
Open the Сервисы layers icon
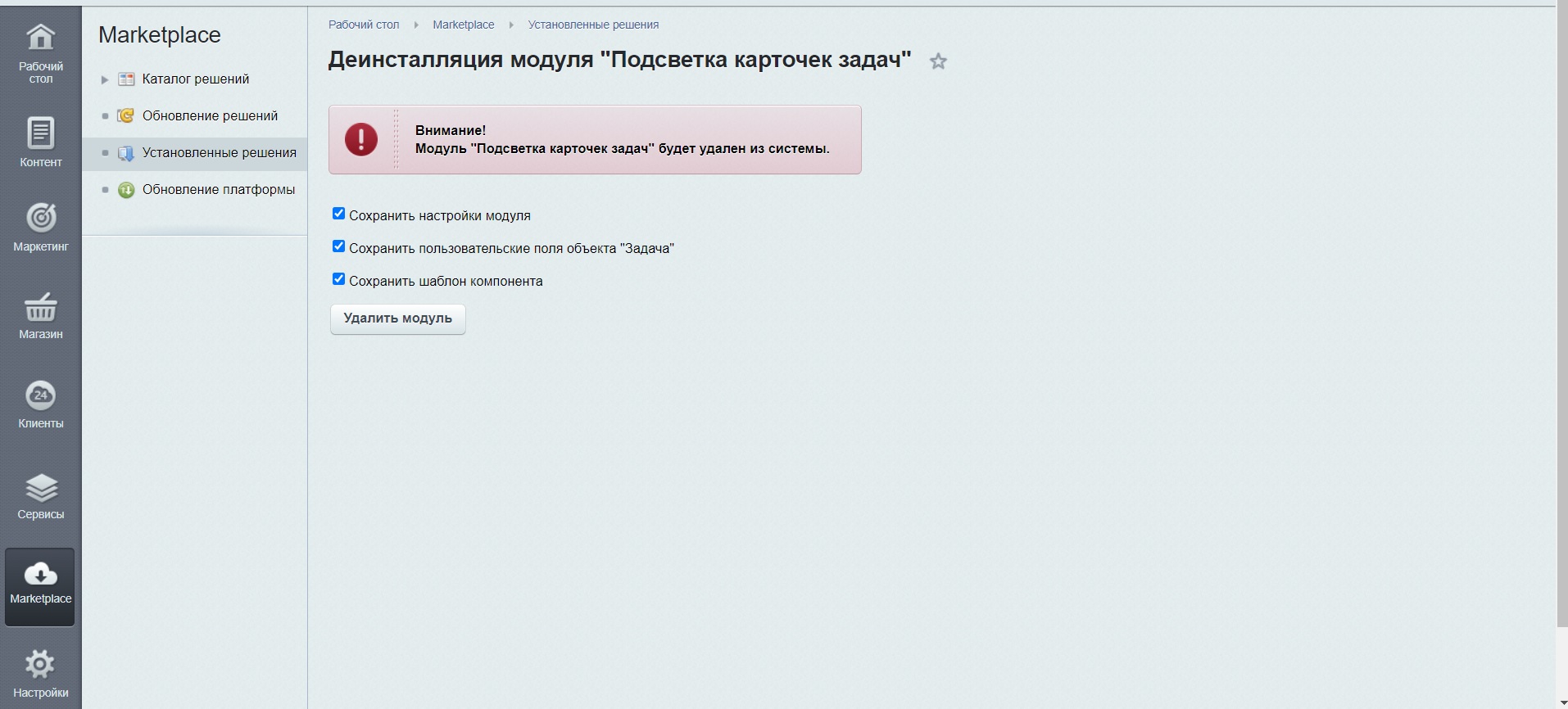click(40, 488)
